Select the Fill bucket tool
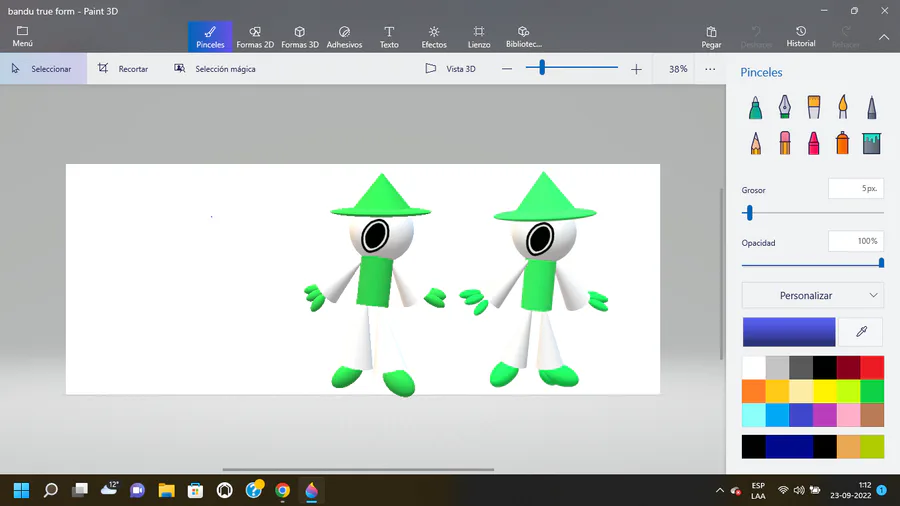This screenshot has width=900, height=506. pyautogui.click(x=872, y=143)
